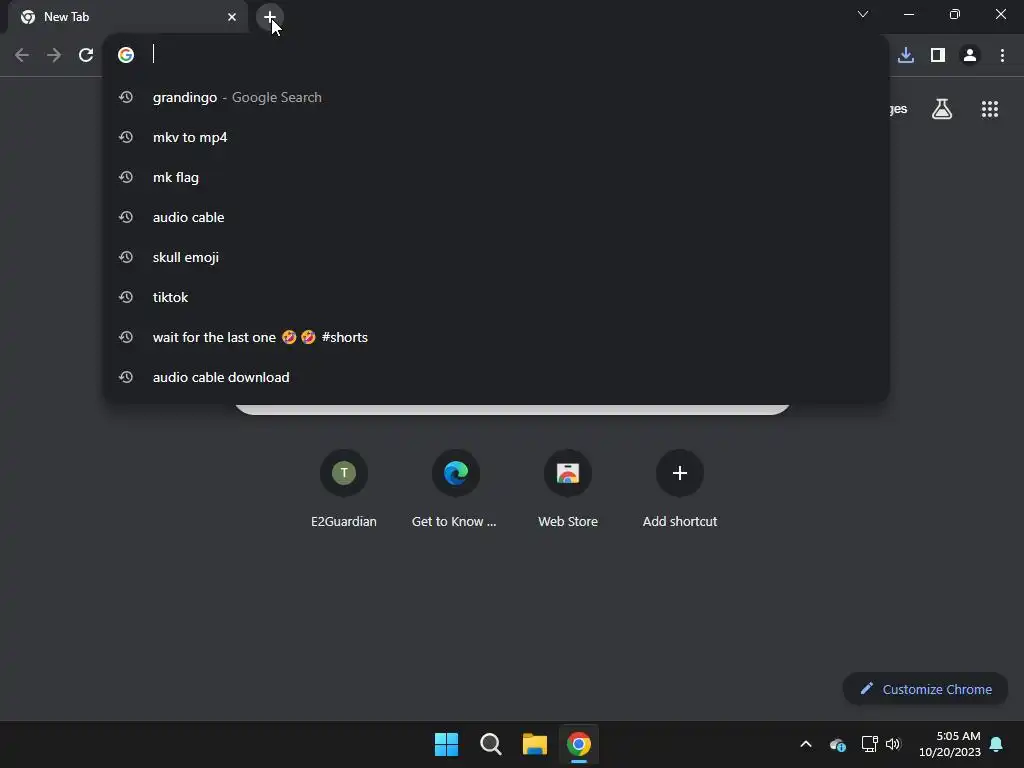This screenshot has width=1024, height=768.
Task: Choose the 'tiktok' suggestion
Action: 496,297
